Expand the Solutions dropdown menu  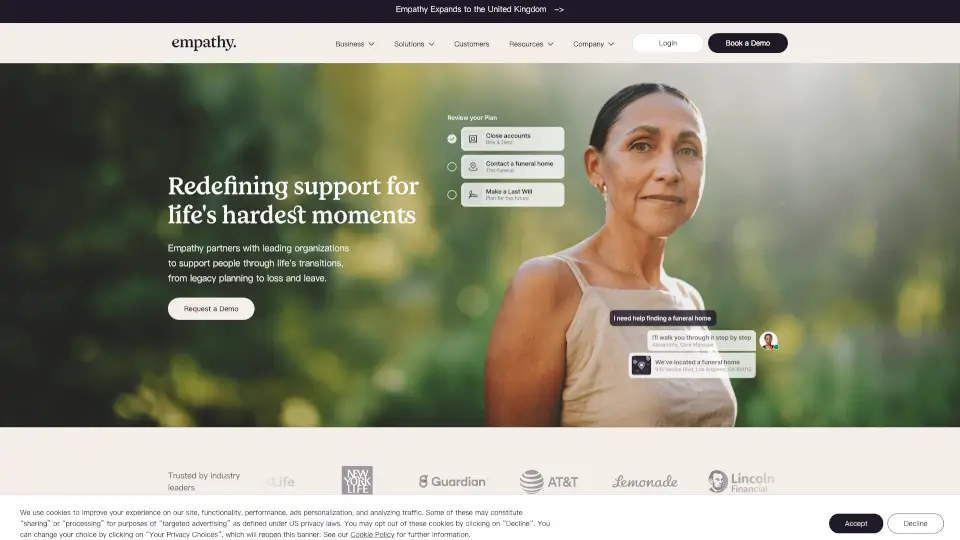(x=414, y=44)
